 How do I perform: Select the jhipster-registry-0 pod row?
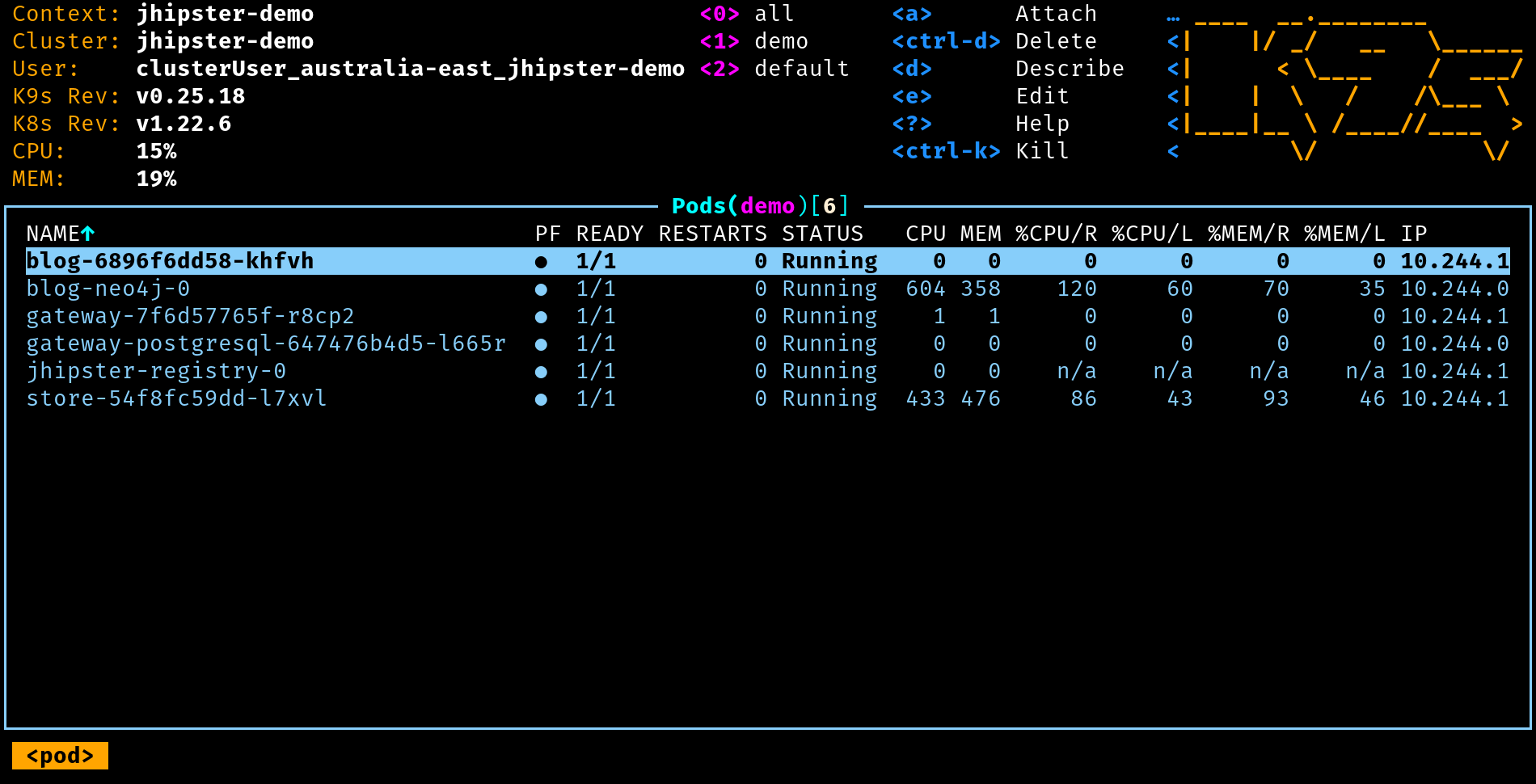(x=156, y=371)
